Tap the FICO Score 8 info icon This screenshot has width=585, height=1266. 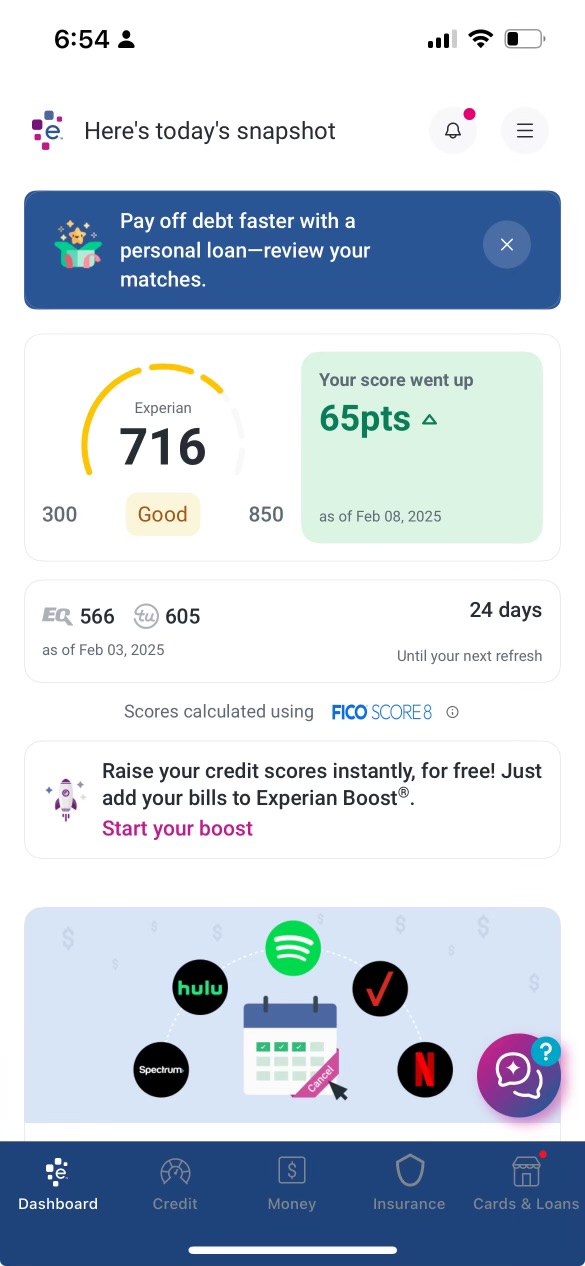point(452,713)
